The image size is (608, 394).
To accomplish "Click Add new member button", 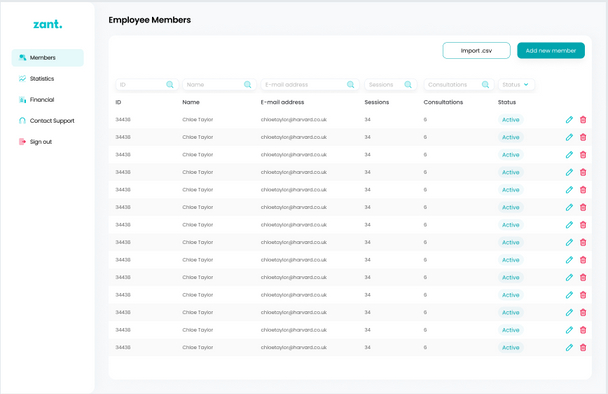I will click(x=551, y=50).
